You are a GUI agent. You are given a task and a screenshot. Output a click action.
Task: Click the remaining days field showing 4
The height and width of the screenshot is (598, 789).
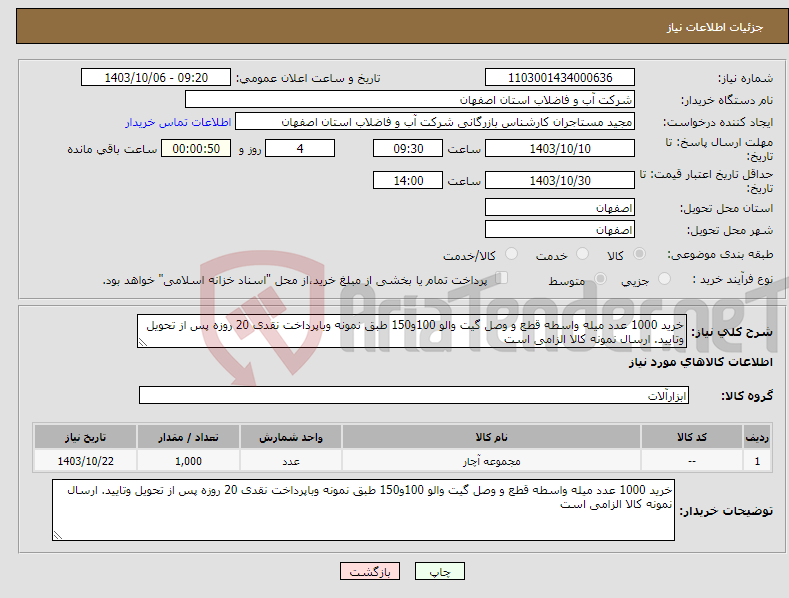pyautogui.click(x=300, y=148)
